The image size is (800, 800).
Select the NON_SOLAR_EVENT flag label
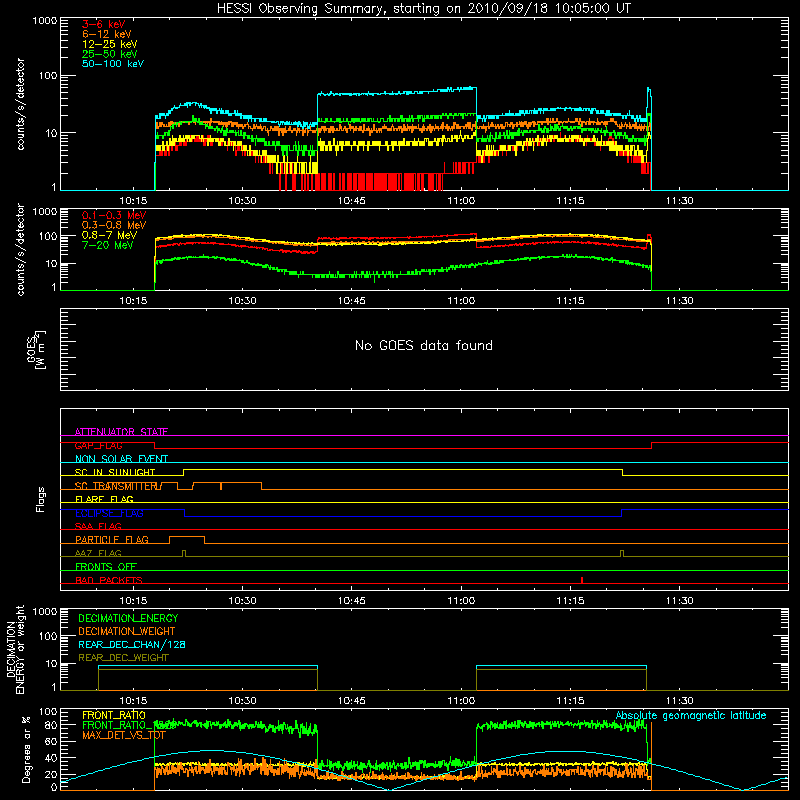pyautogui.click(x=121, y=459)
